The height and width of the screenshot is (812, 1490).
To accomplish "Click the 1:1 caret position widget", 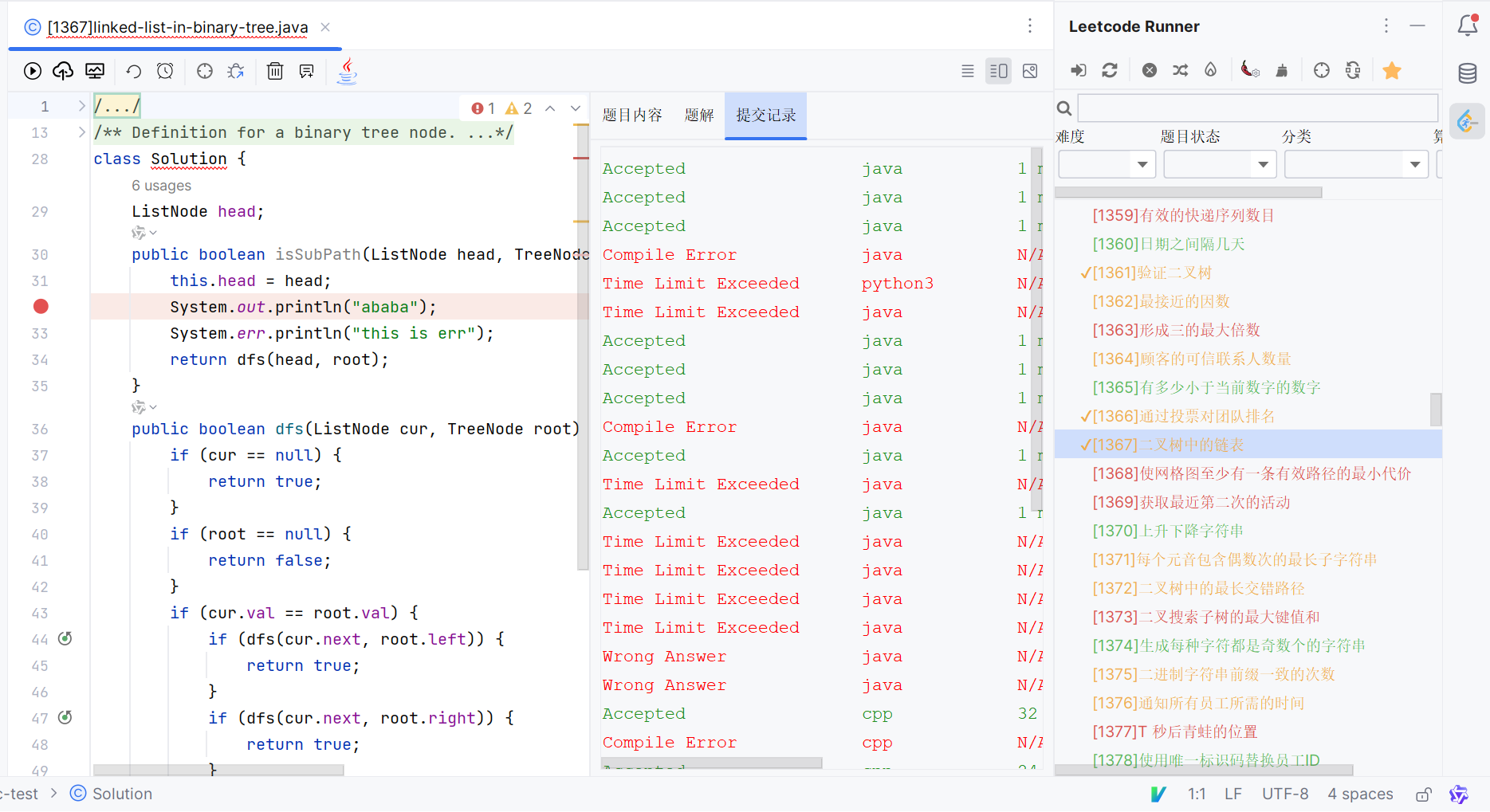I will tap(1197, 794).
